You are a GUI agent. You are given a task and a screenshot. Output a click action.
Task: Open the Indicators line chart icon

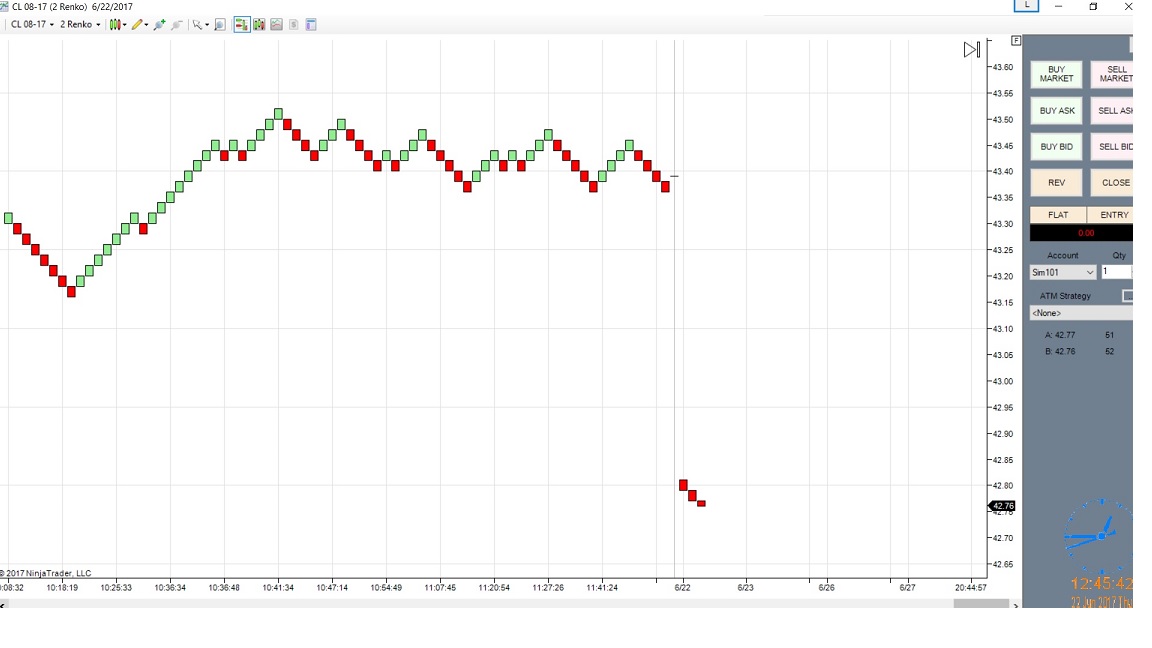pos(276,24)
